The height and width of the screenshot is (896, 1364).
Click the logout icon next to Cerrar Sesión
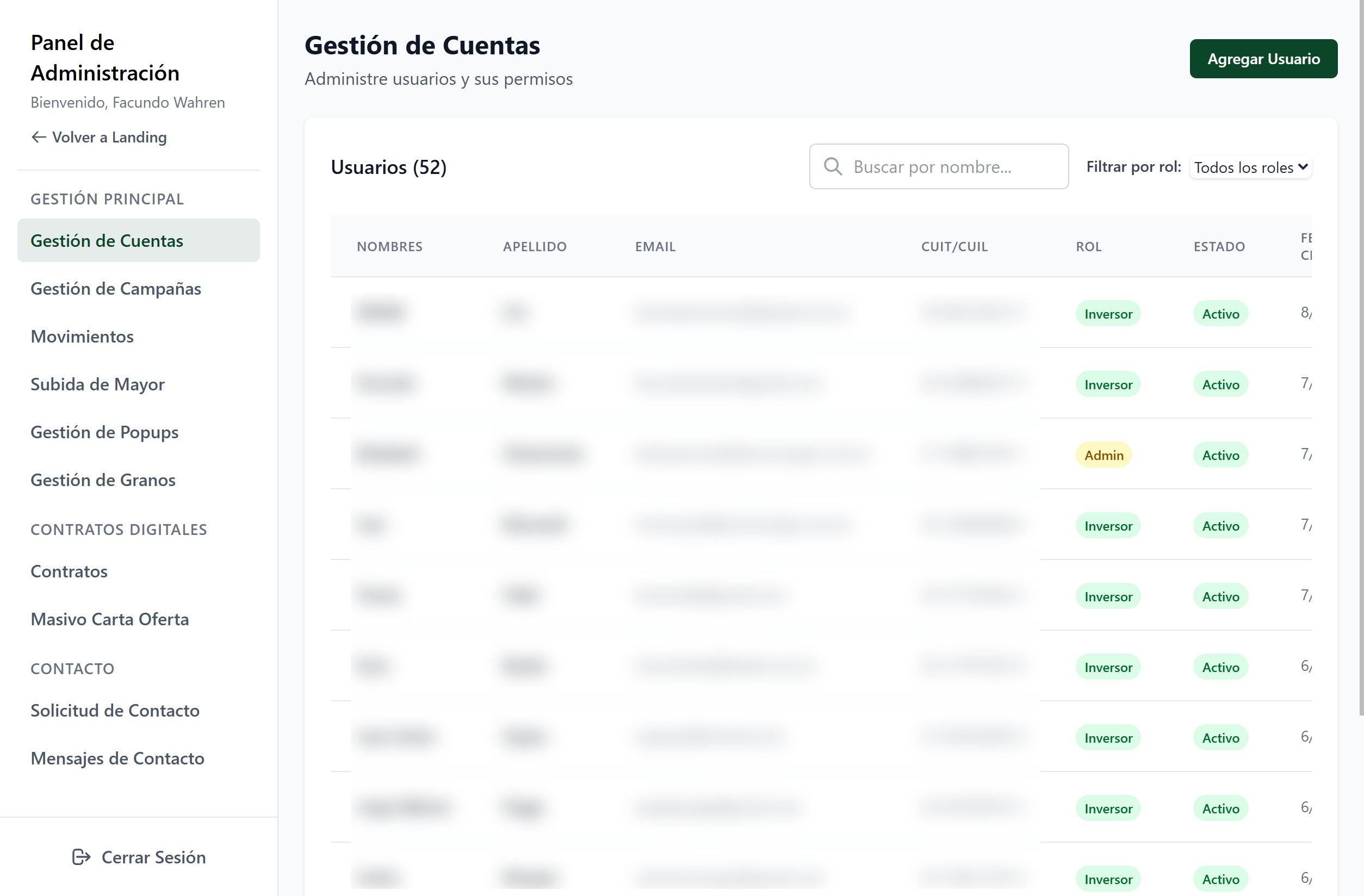pyautogui.click(x=81, y=856)
